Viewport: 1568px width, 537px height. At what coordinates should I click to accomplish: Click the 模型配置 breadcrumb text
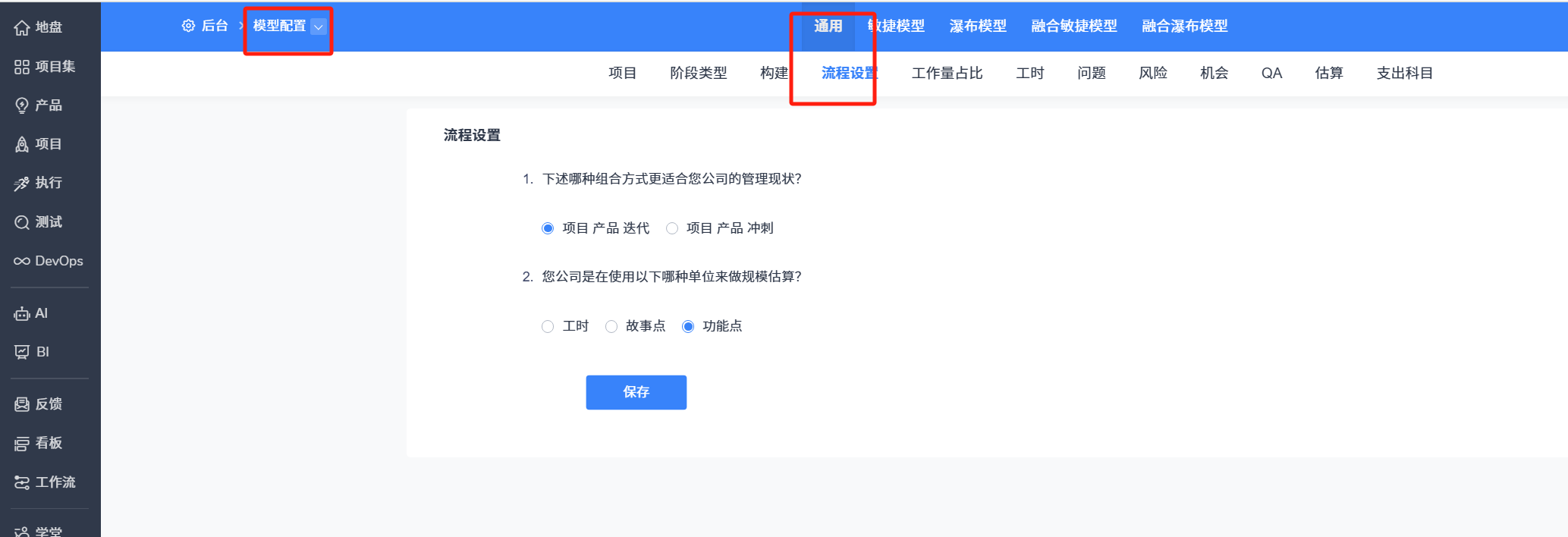pos(279,26)
